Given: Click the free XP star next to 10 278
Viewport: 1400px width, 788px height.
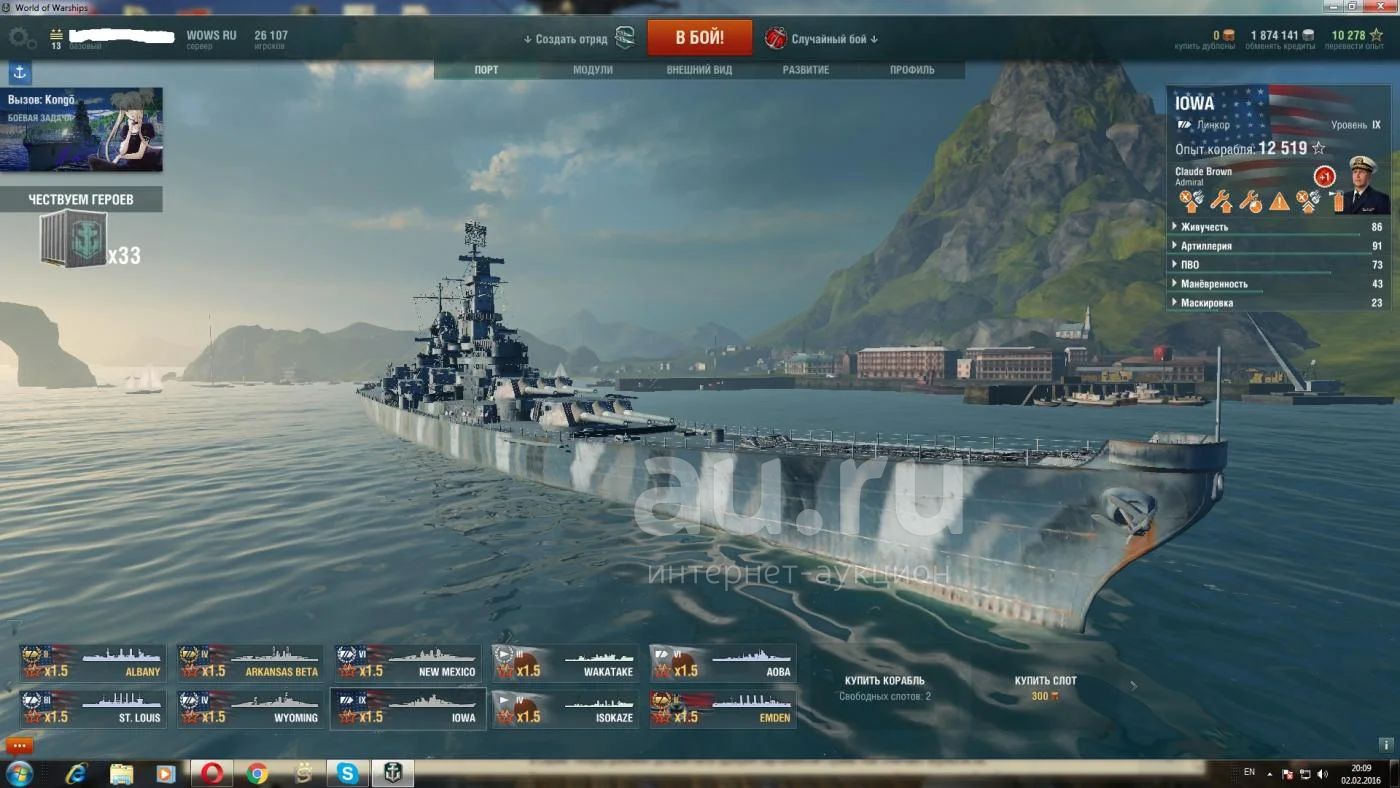Looking at the screenshot, I should coord(1376,35).
